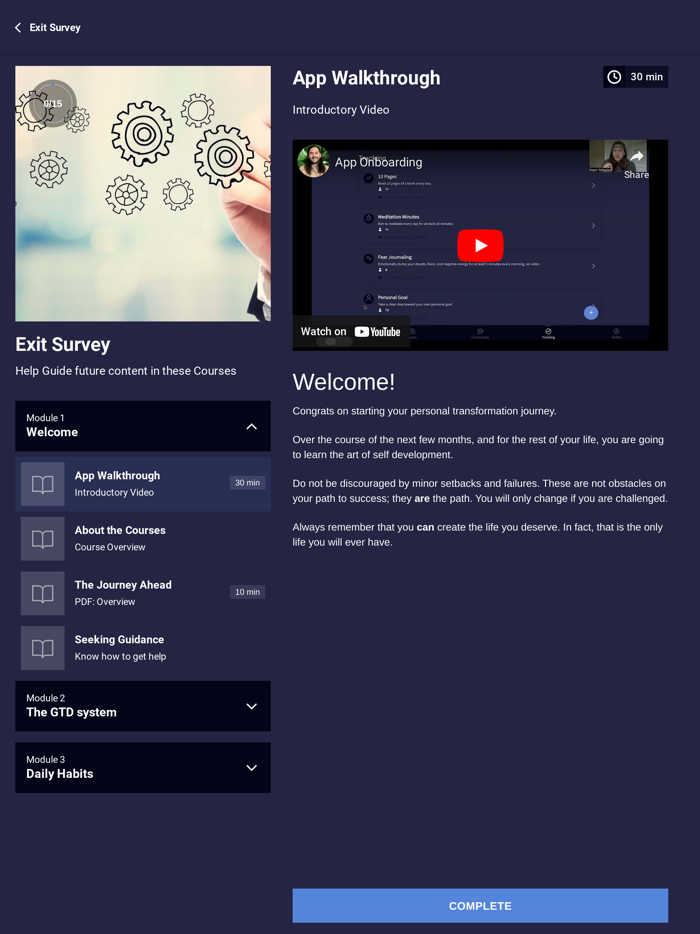This screenshot has height=934, width=700.
Task: Click the video channel avatar
Action: [314, 161]
